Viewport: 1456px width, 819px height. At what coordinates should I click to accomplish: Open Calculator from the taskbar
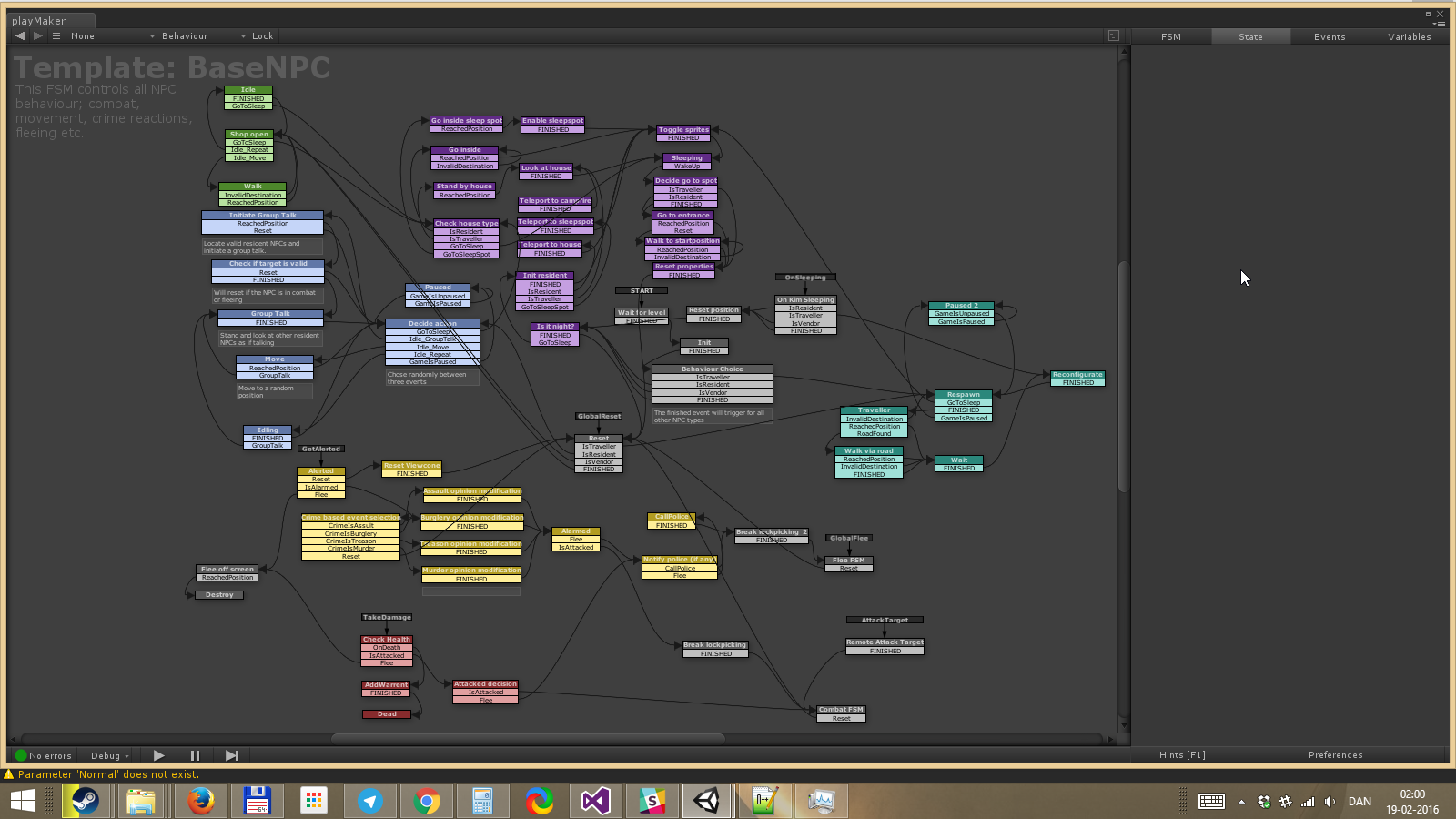click(x=482, y=801)
